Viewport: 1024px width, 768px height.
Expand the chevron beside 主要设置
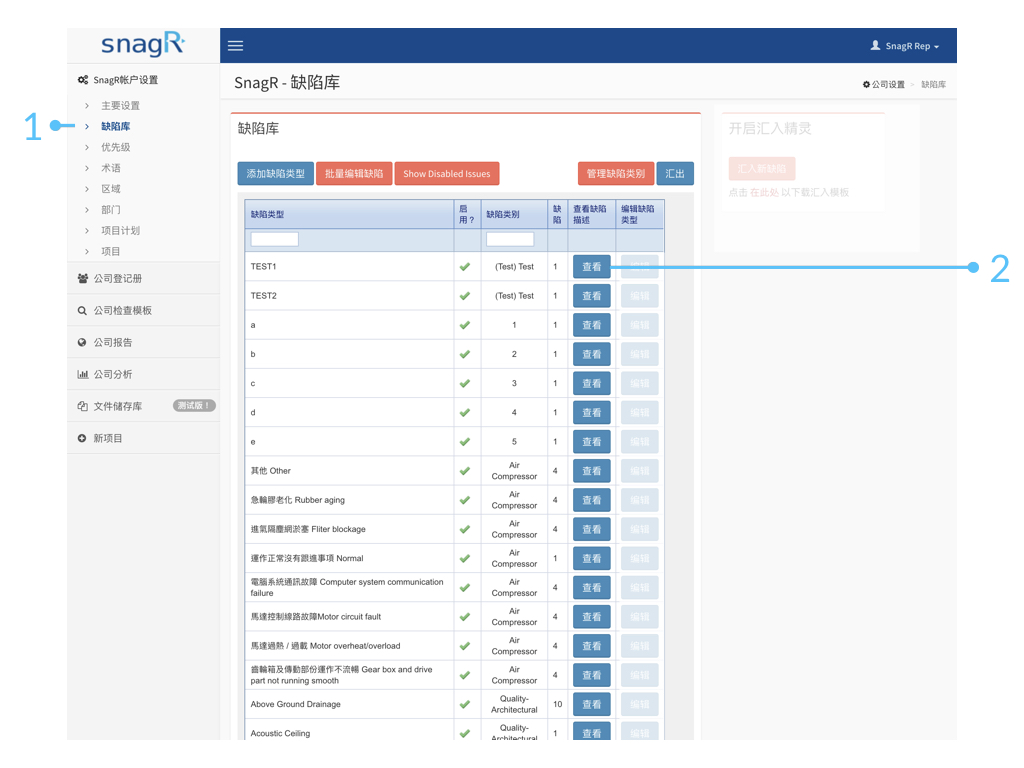[x=87, y=105]
